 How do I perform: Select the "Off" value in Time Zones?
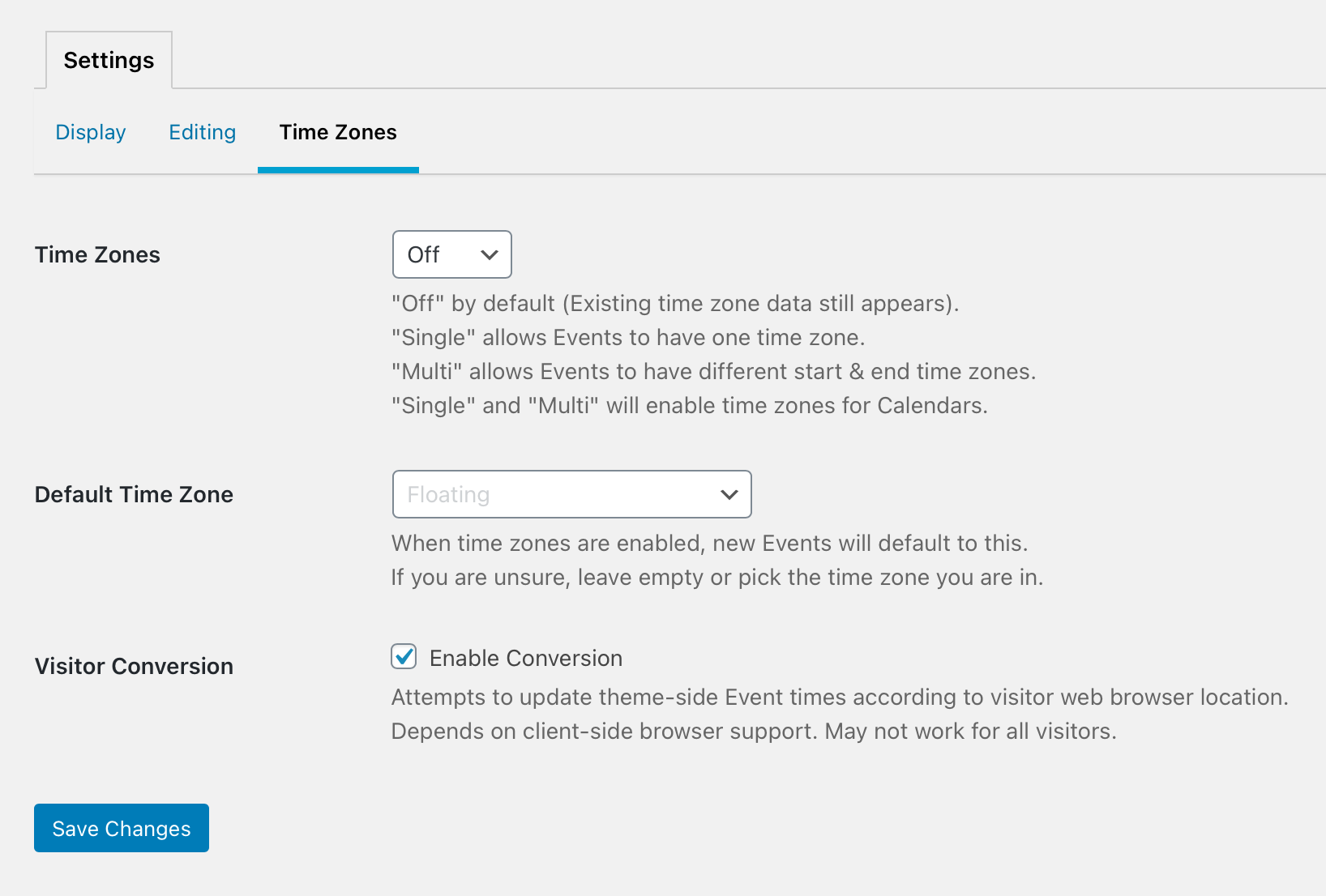(x=425, y=254)
